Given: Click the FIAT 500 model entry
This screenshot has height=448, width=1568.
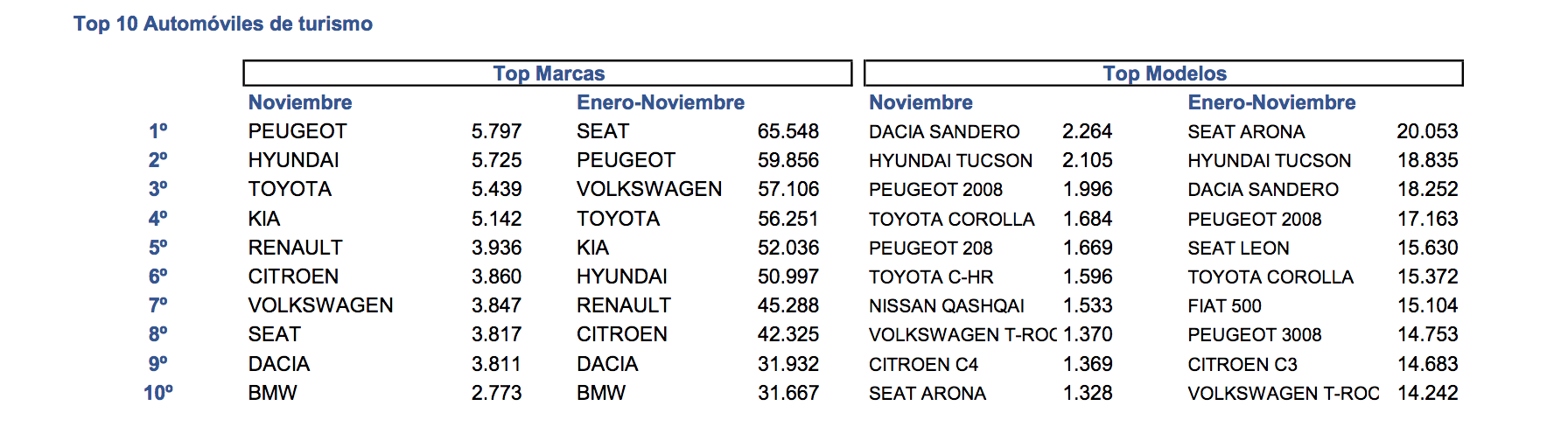Looking at the screenshot, I should (1224, 306).
